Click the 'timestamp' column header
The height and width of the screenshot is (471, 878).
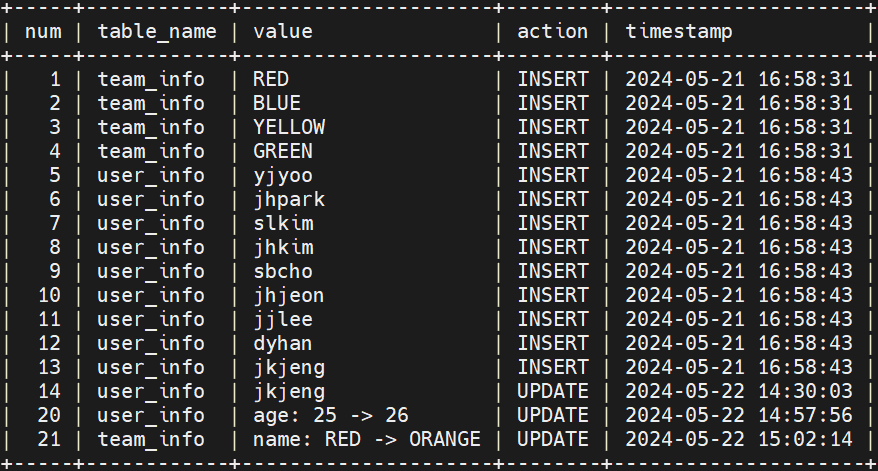click(x=679, y=32)
